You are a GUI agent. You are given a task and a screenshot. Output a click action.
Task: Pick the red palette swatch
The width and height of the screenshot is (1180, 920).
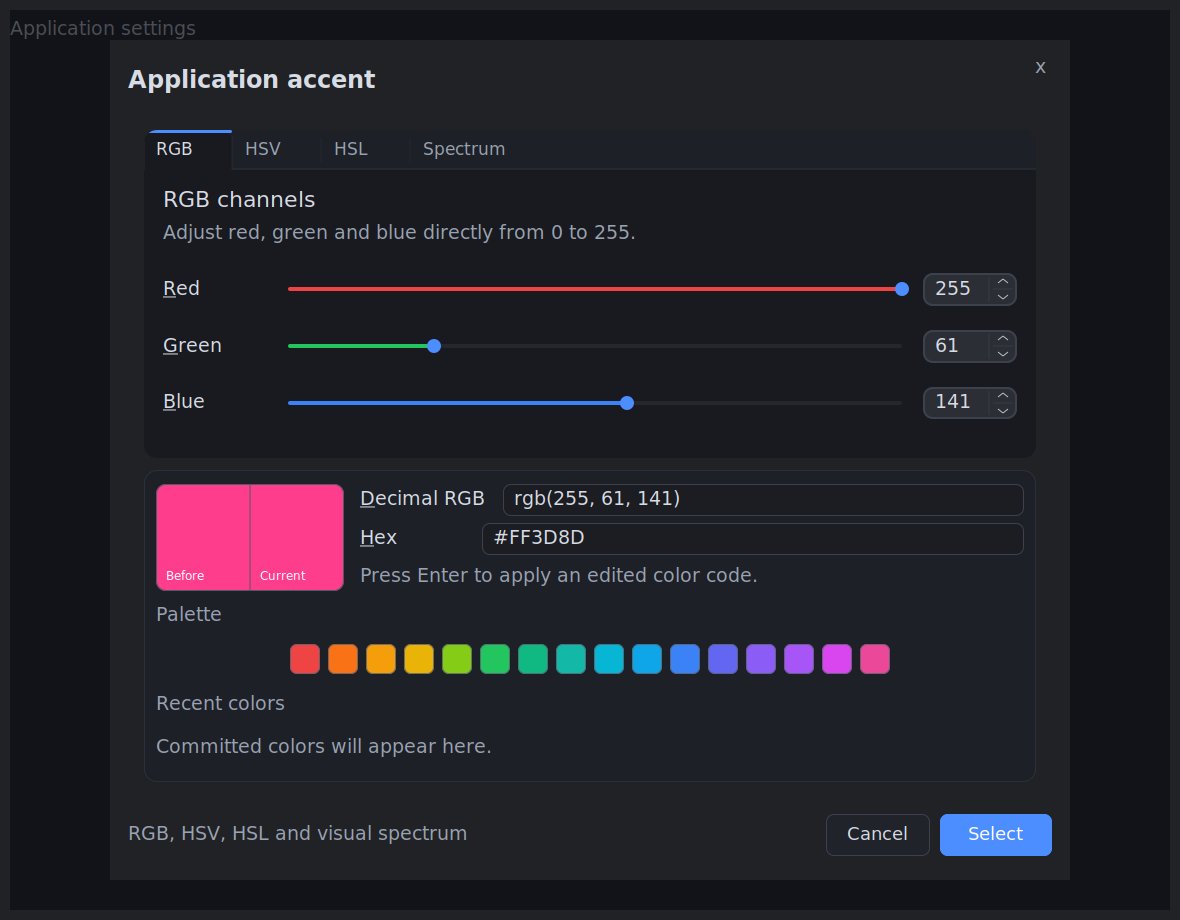[x=305, y=659]
